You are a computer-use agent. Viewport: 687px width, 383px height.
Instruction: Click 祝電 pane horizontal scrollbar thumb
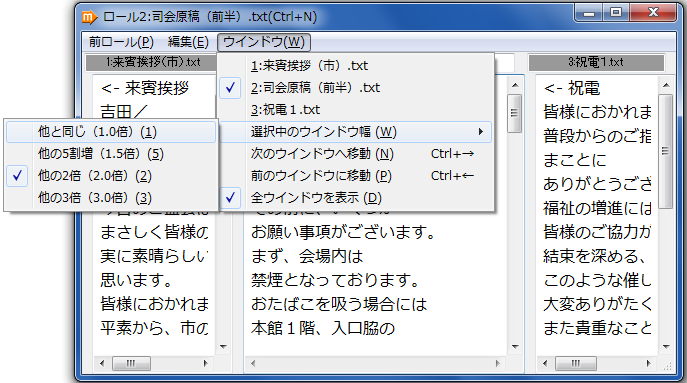click(x=576, y=363)
